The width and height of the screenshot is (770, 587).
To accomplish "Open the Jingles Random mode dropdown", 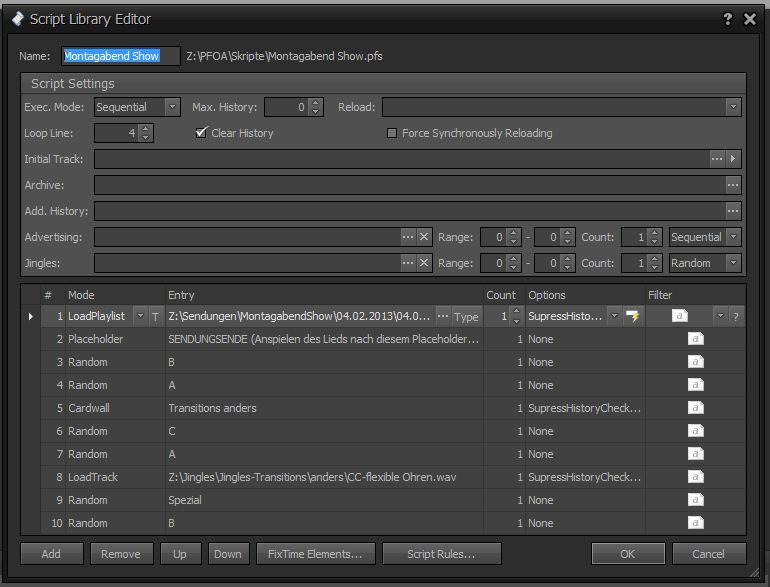I will 733,263.
